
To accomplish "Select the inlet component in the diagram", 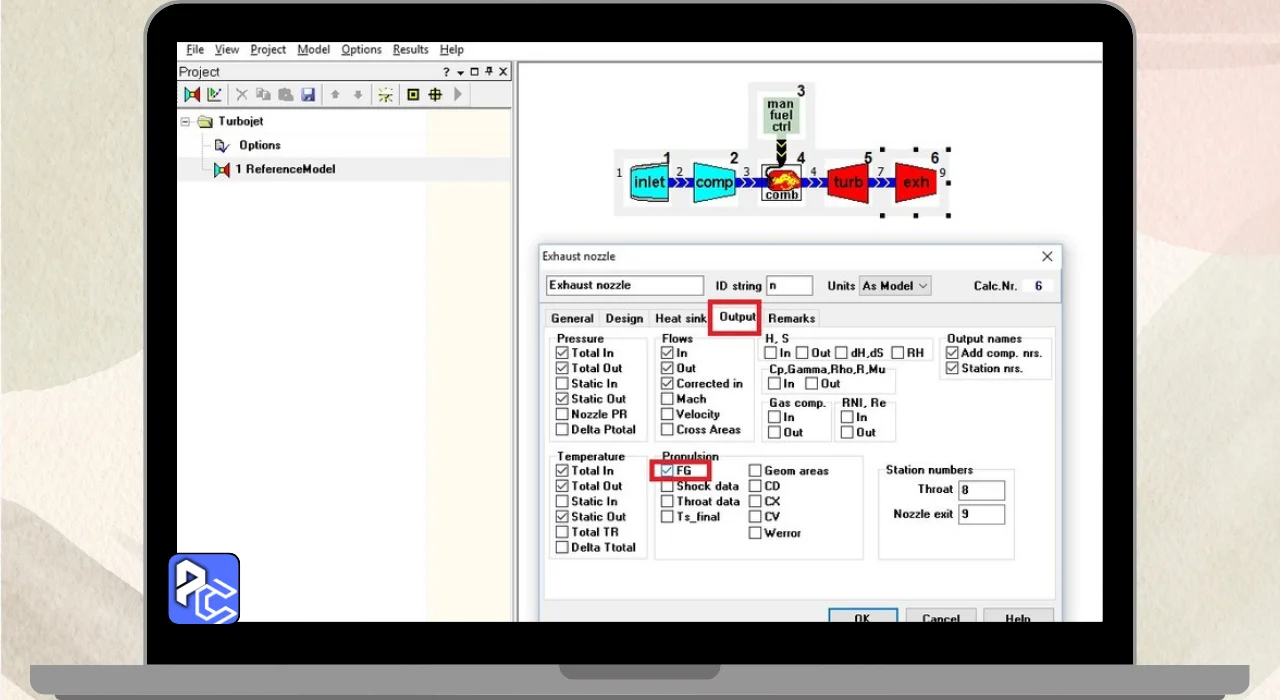I will pos(649,182).
